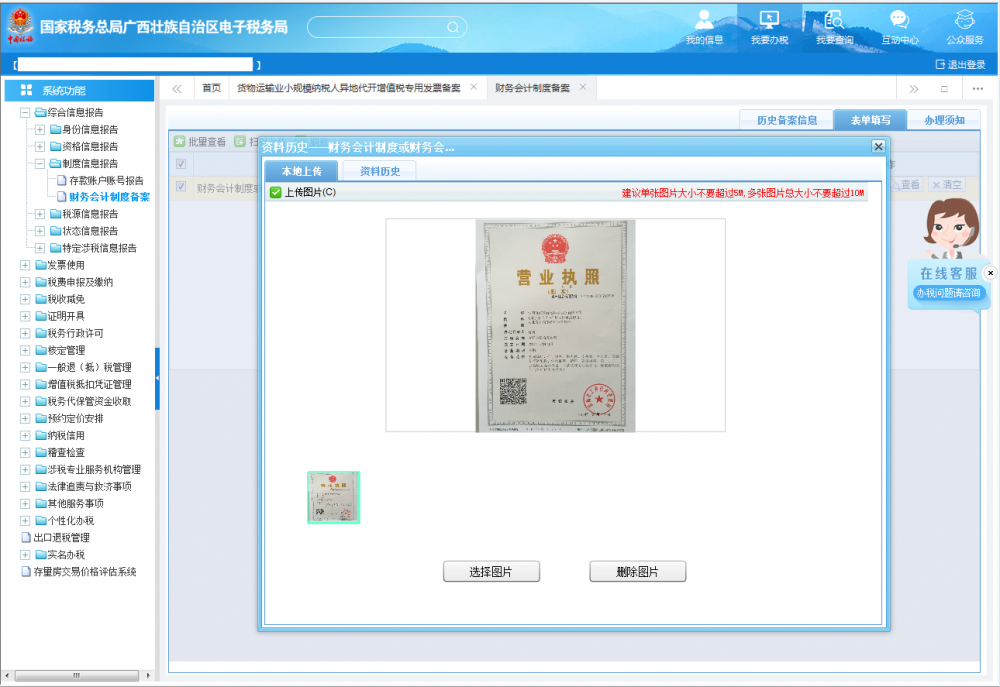Open 公众服务 icon in header
Viewport: 1000px width, 687px height.
pyautogui.click(x=964, y=20)
